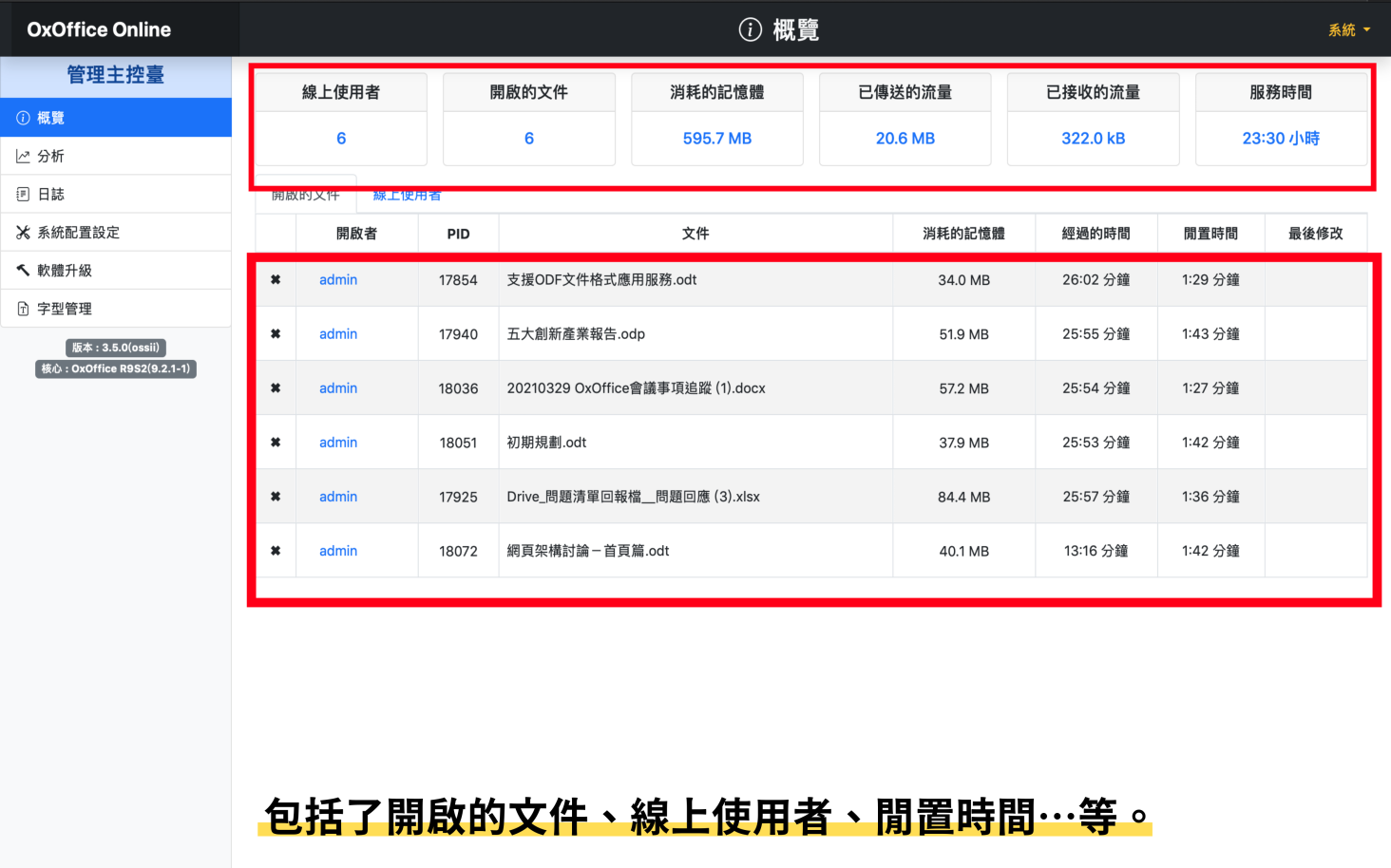This screenshot has width=1391, height=868.
Task: Click the 消耗的記憶體 table column header
Action: click(963, 234)
